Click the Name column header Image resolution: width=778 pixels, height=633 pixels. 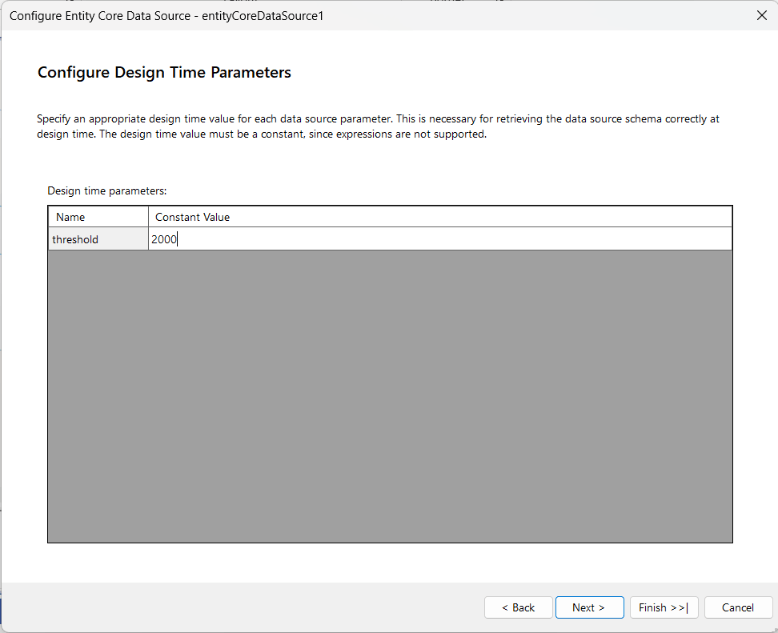pos(98,217)
